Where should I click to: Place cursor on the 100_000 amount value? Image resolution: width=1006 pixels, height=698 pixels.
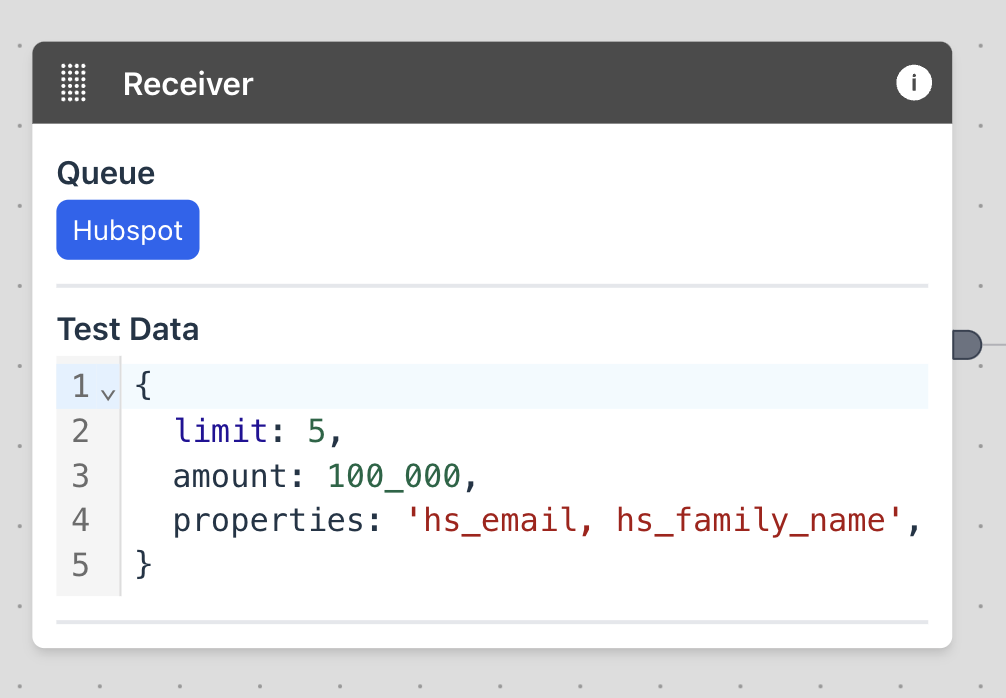point(394,476)
